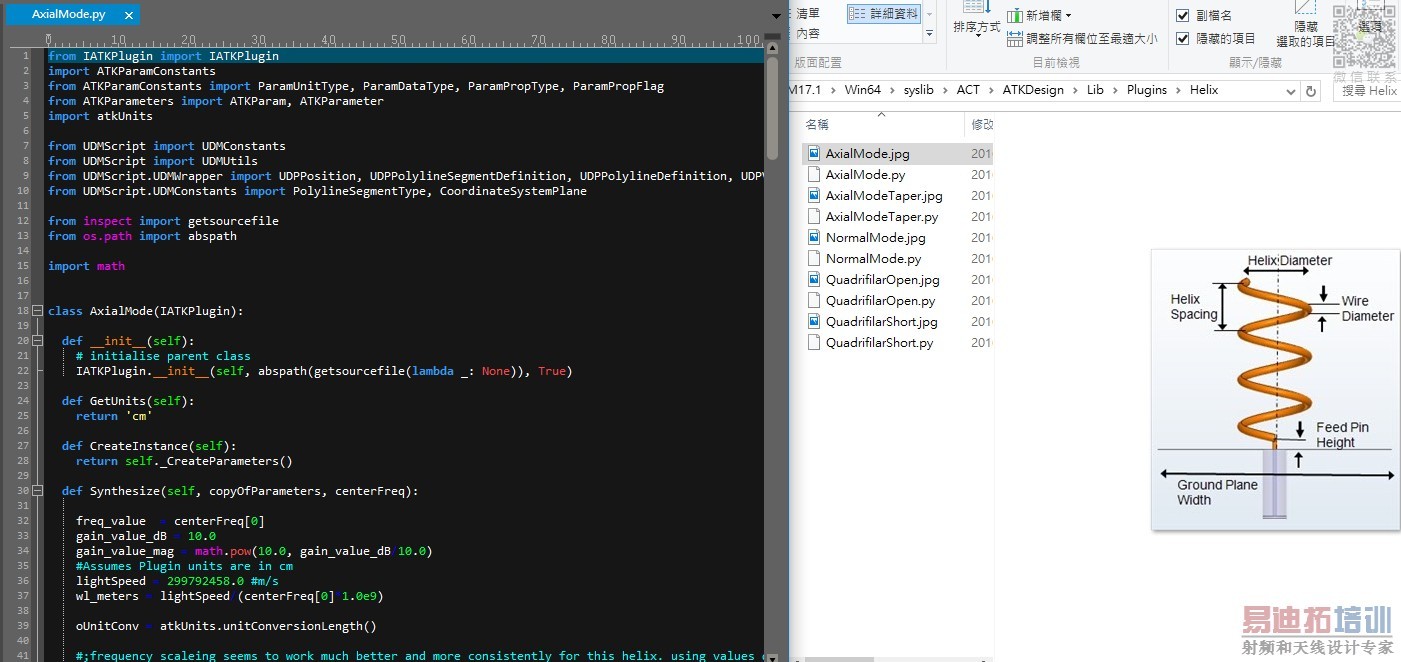The width and height of the screenshot is (1401, 662).
Task: Collapse the Synthesize method fold marker
Action: (38, 491)
